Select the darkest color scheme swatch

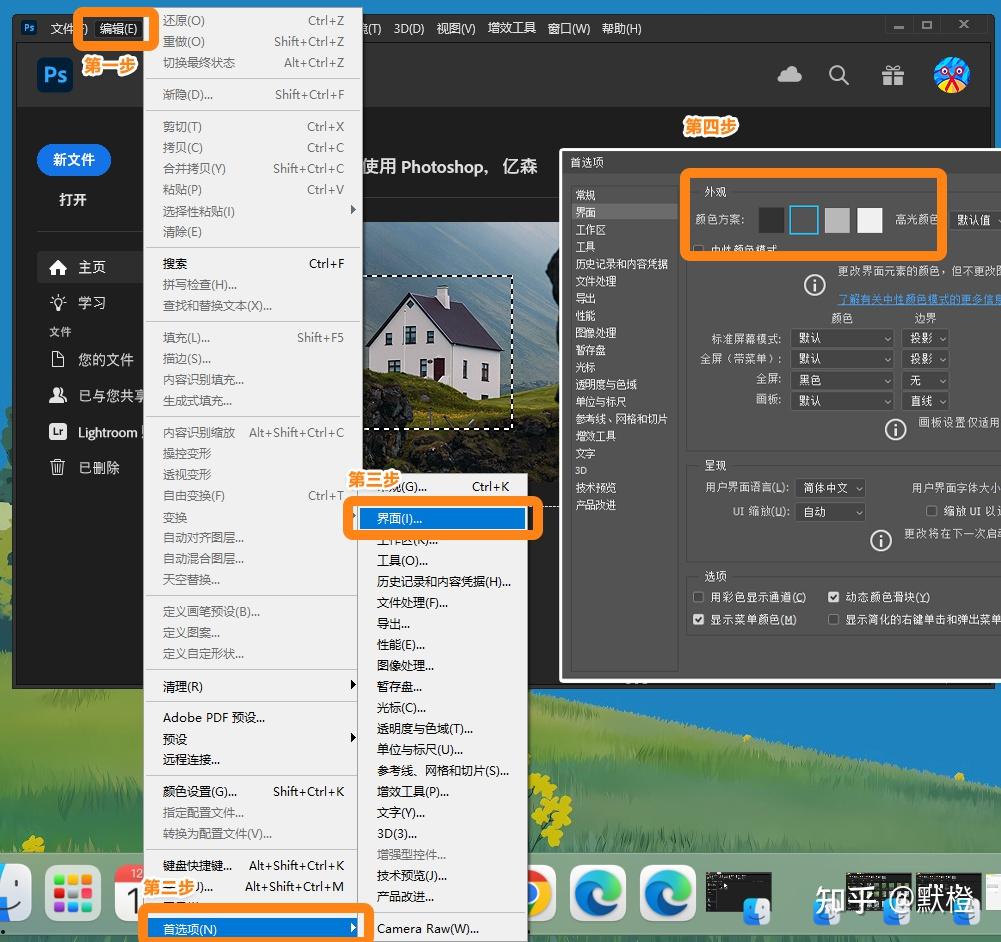pyautogui.click(x=771, y=220)
